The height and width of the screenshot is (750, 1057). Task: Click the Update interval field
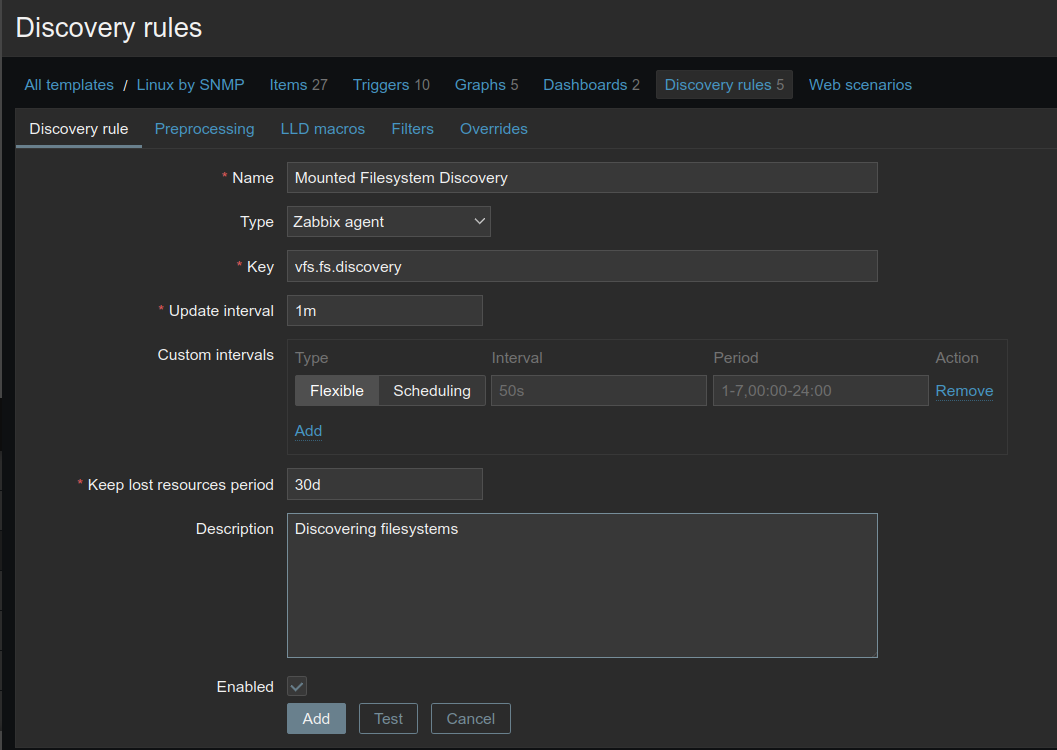tap(385, 311)
